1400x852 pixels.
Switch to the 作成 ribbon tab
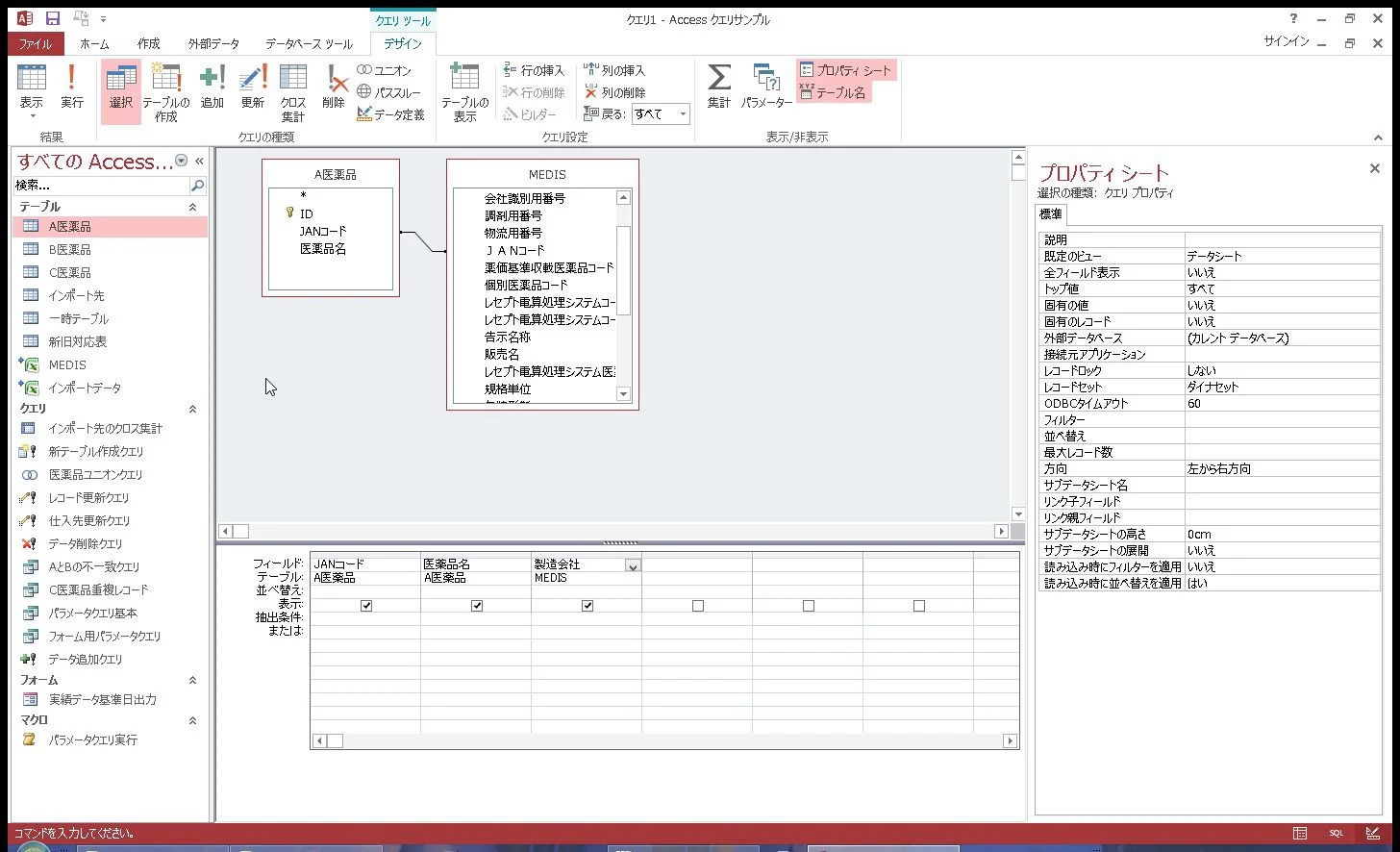click(148, 43)
